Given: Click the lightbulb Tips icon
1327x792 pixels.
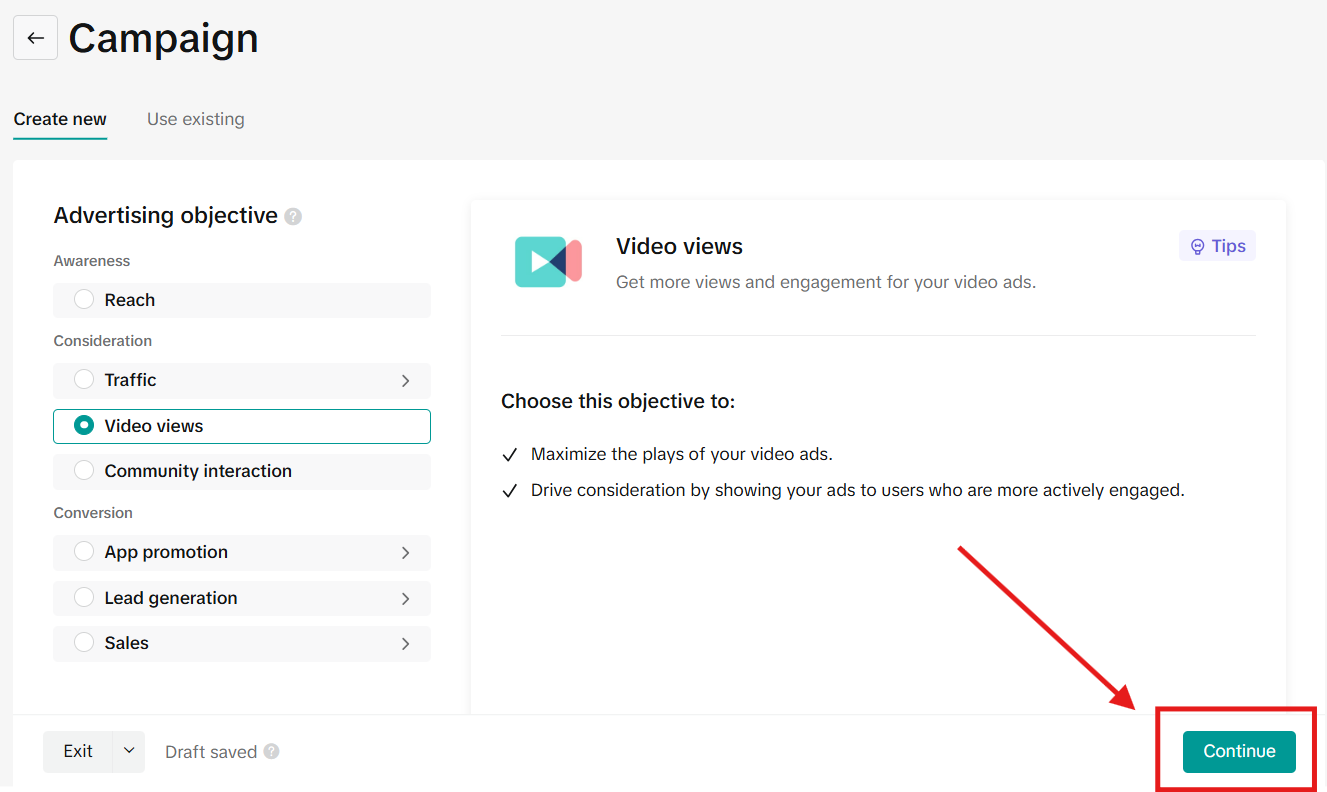Looking at the screenshot, I should (1197, 246).
